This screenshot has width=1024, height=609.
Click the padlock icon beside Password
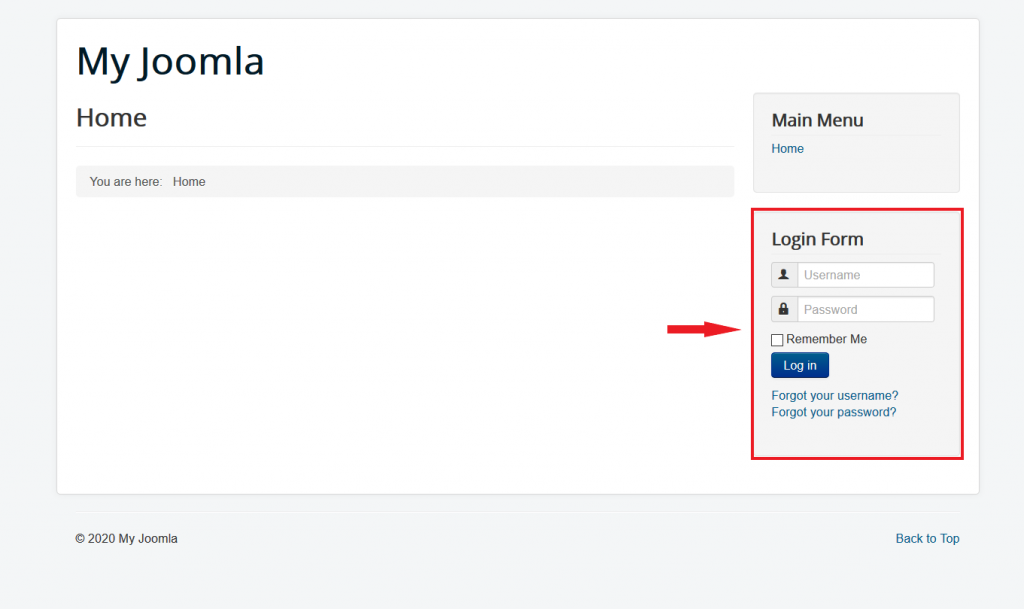pos(784,309)
